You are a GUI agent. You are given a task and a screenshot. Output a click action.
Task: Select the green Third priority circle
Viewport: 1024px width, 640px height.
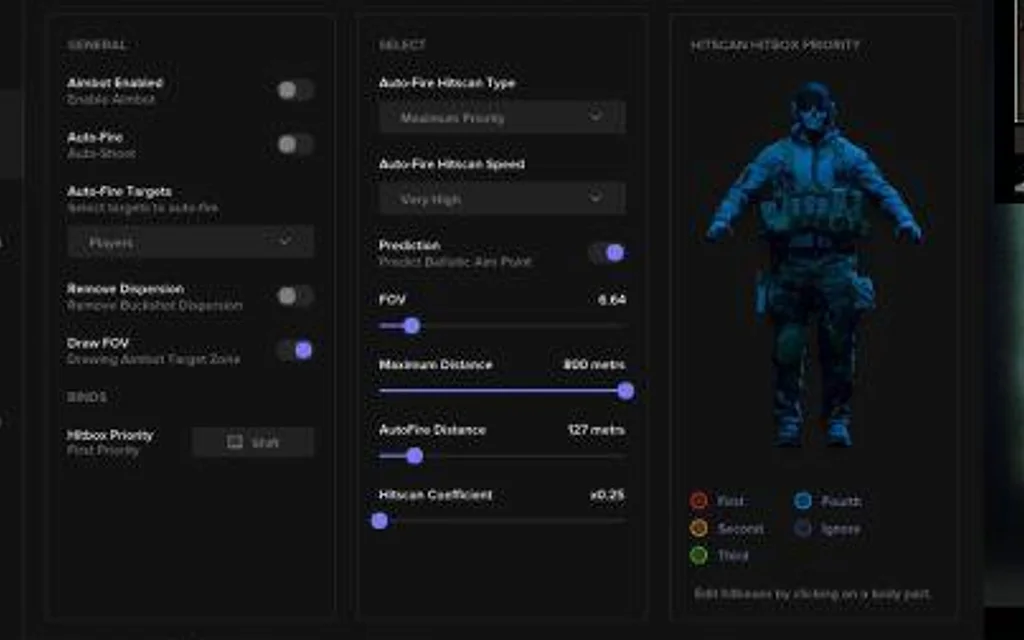pos(699,555)
